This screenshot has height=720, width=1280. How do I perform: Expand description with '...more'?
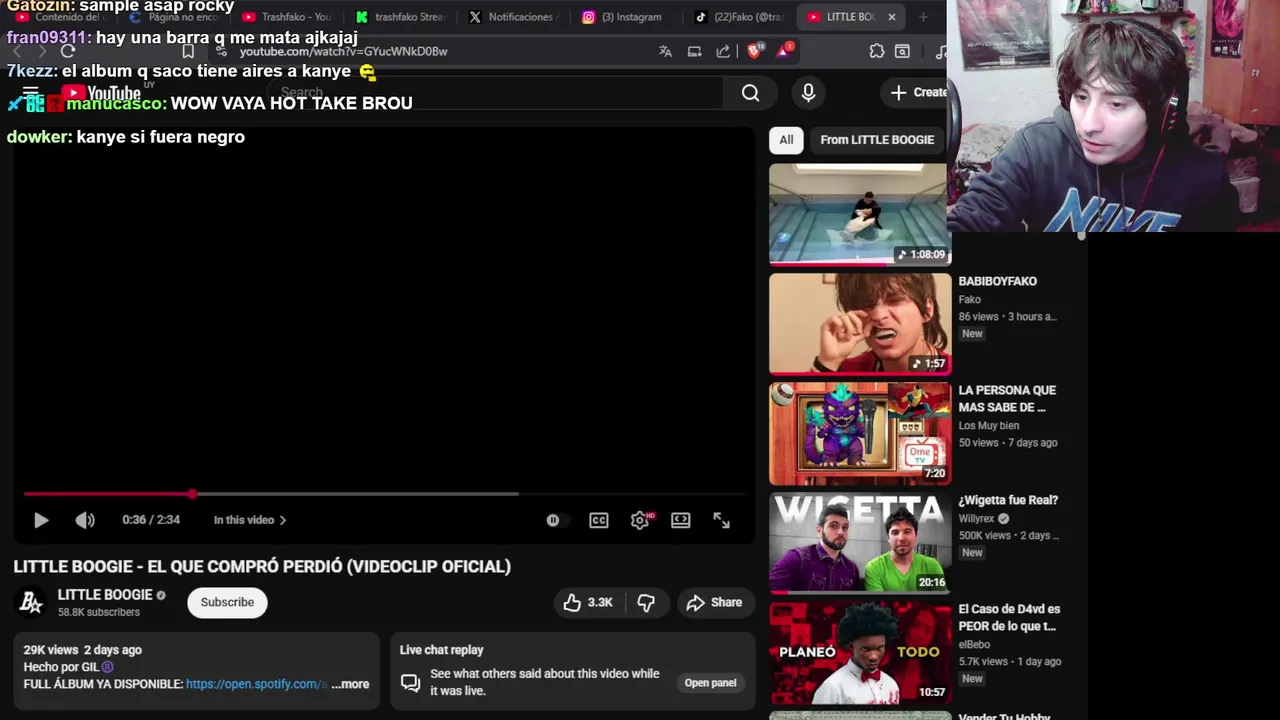[x=351, y=684]
